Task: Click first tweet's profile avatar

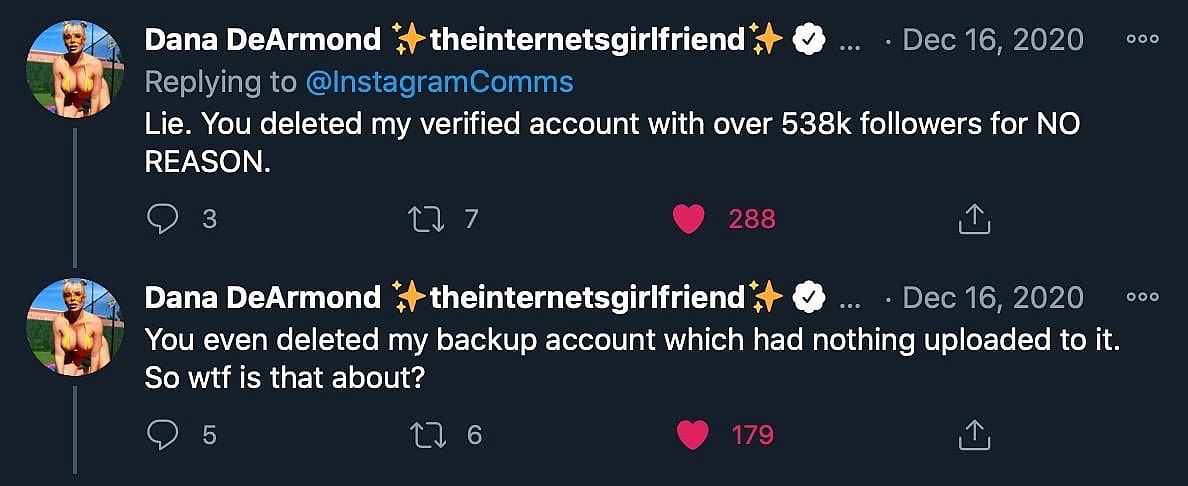Action: click(x=75, y=69)
